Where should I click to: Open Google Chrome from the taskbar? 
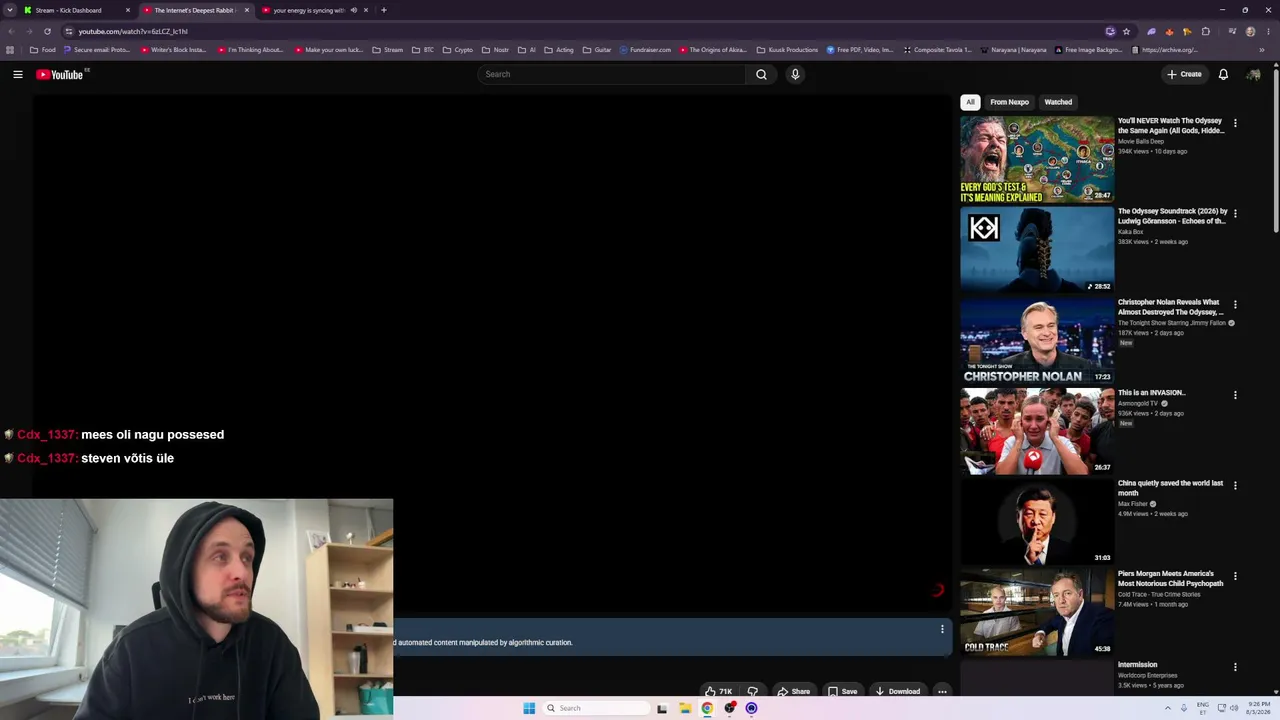(x=707, y=708)
